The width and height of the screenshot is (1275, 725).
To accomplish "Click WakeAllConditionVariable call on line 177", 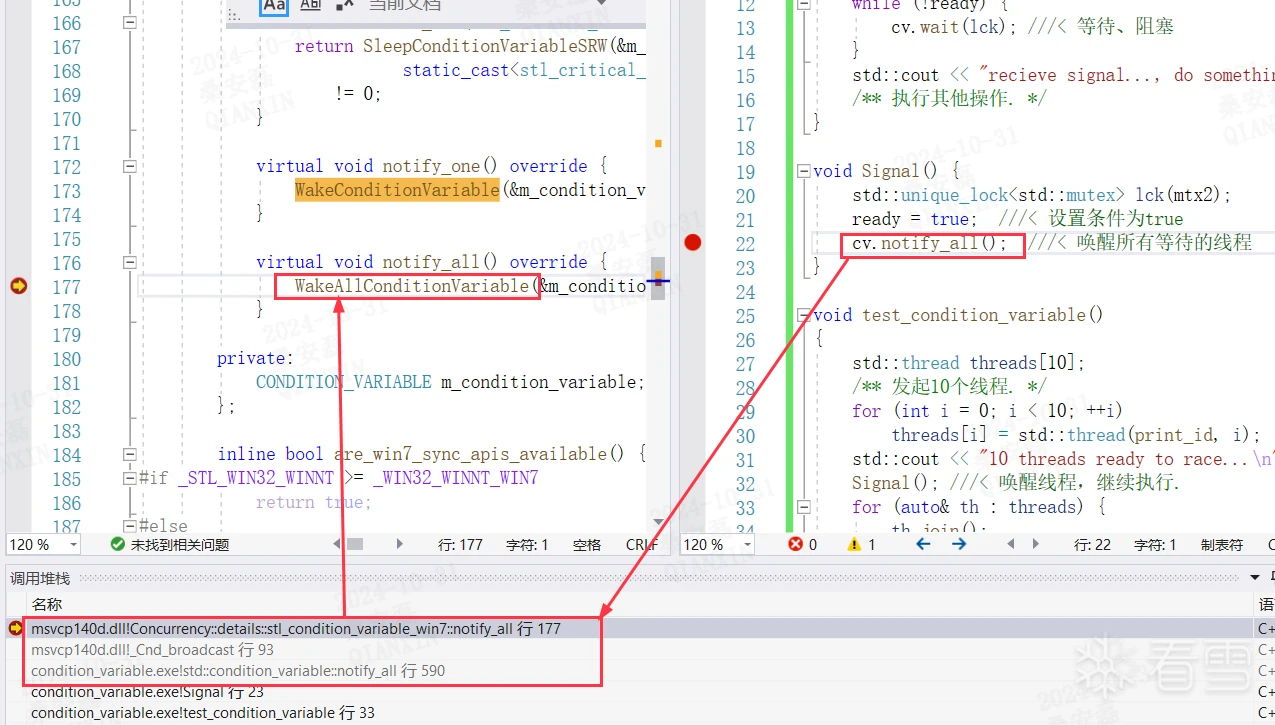I will coord(411,286).
